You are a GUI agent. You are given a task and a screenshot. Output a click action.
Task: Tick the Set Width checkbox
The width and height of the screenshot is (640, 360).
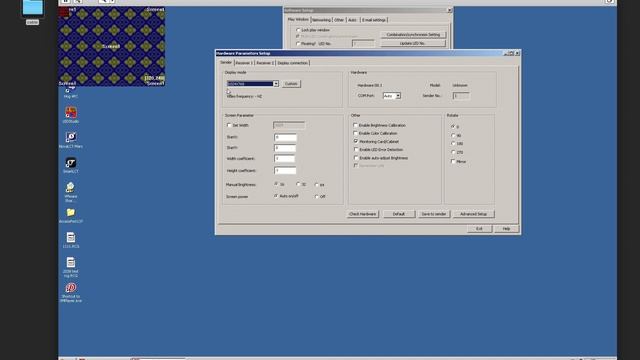[x=229, y=125]
